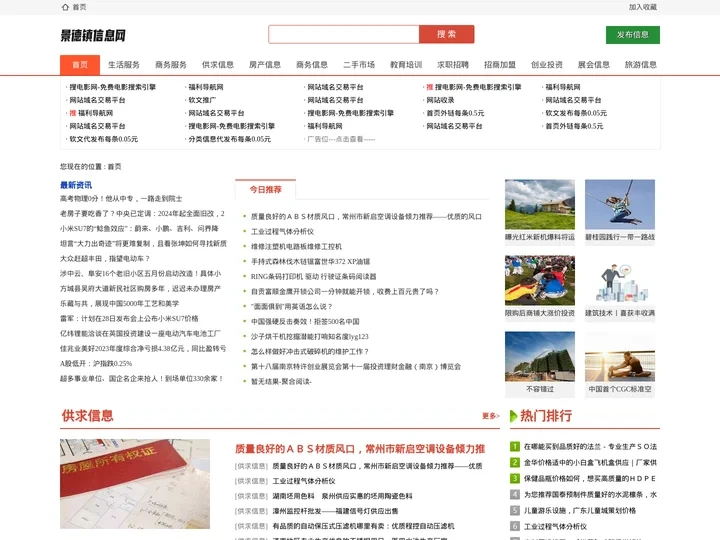Image resolution: width=720 pixels, height=540 pixels.
Task: Open the 求职招聘 navigation item
Action: 453,65
